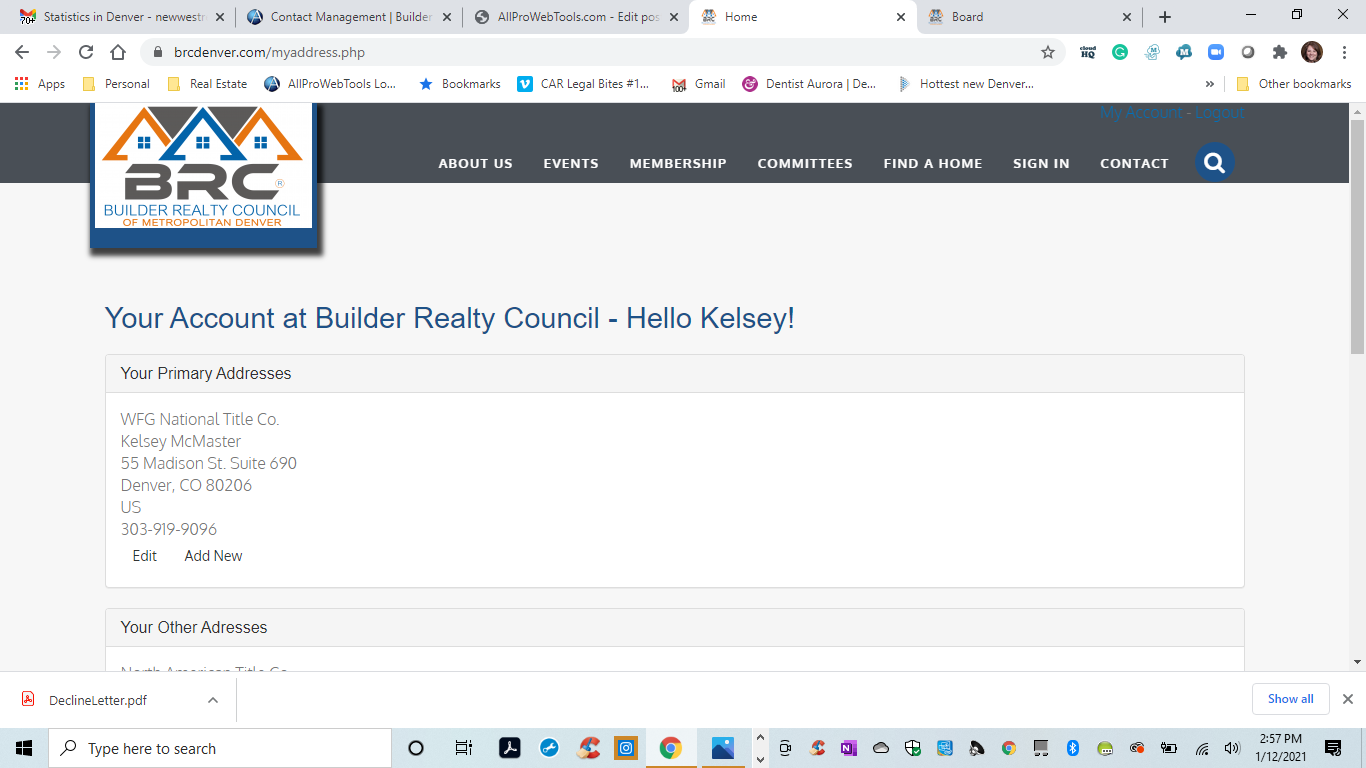The width and height of the screenshot is (1366, 768).
Task: Open the Gmail bookmark
Action: [698, 84]
